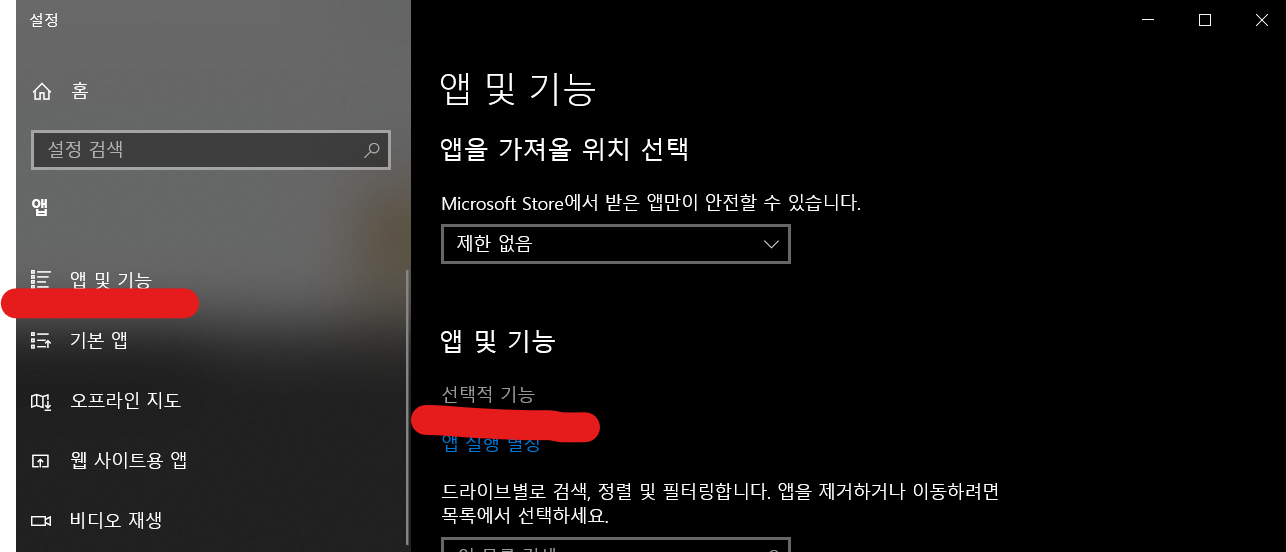Focus the 설정 검색 search field
This screenshot has width=1286, height=552.
pyautogui.click(x=211, y=150)
